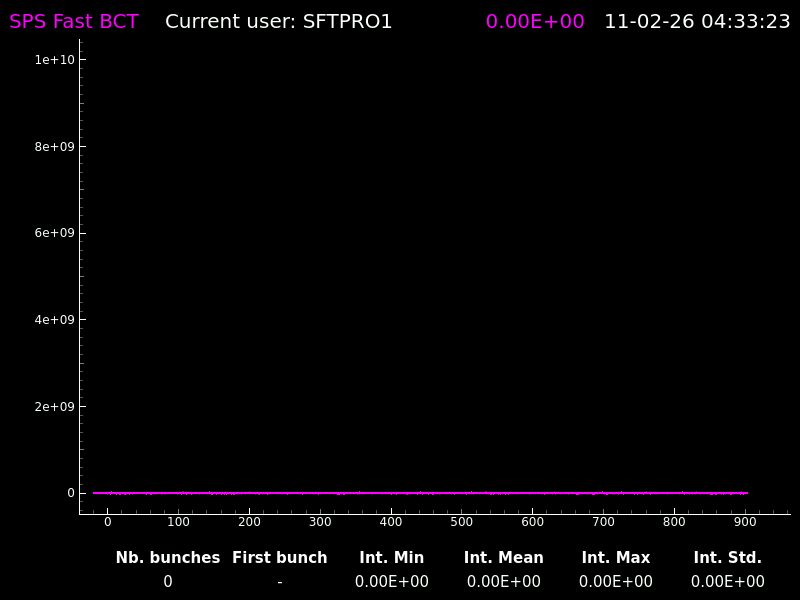Select the Int. Mean column header
The height and width of the screenshot is (600, 800).
pos(504,558)
